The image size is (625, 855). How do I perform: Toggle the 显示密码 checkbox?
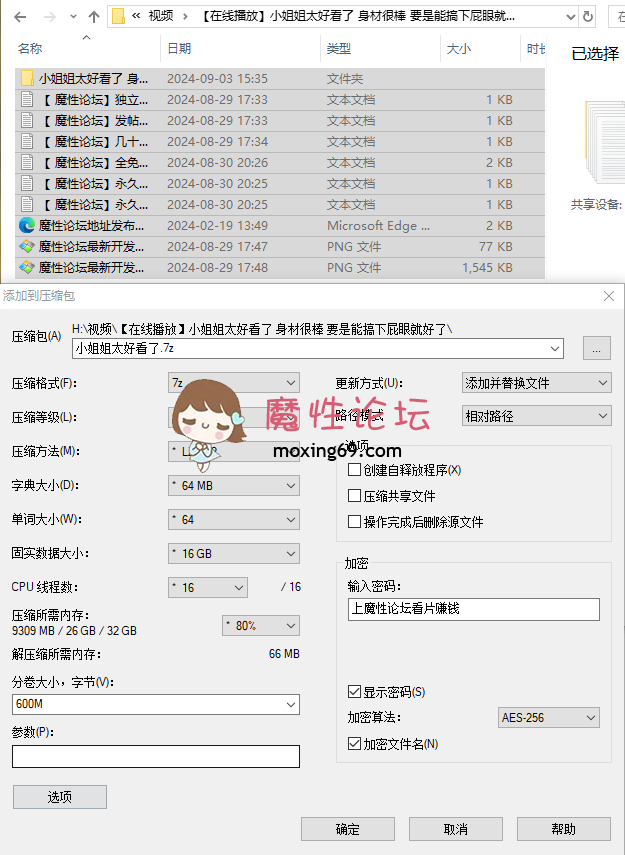pos(354,692)
